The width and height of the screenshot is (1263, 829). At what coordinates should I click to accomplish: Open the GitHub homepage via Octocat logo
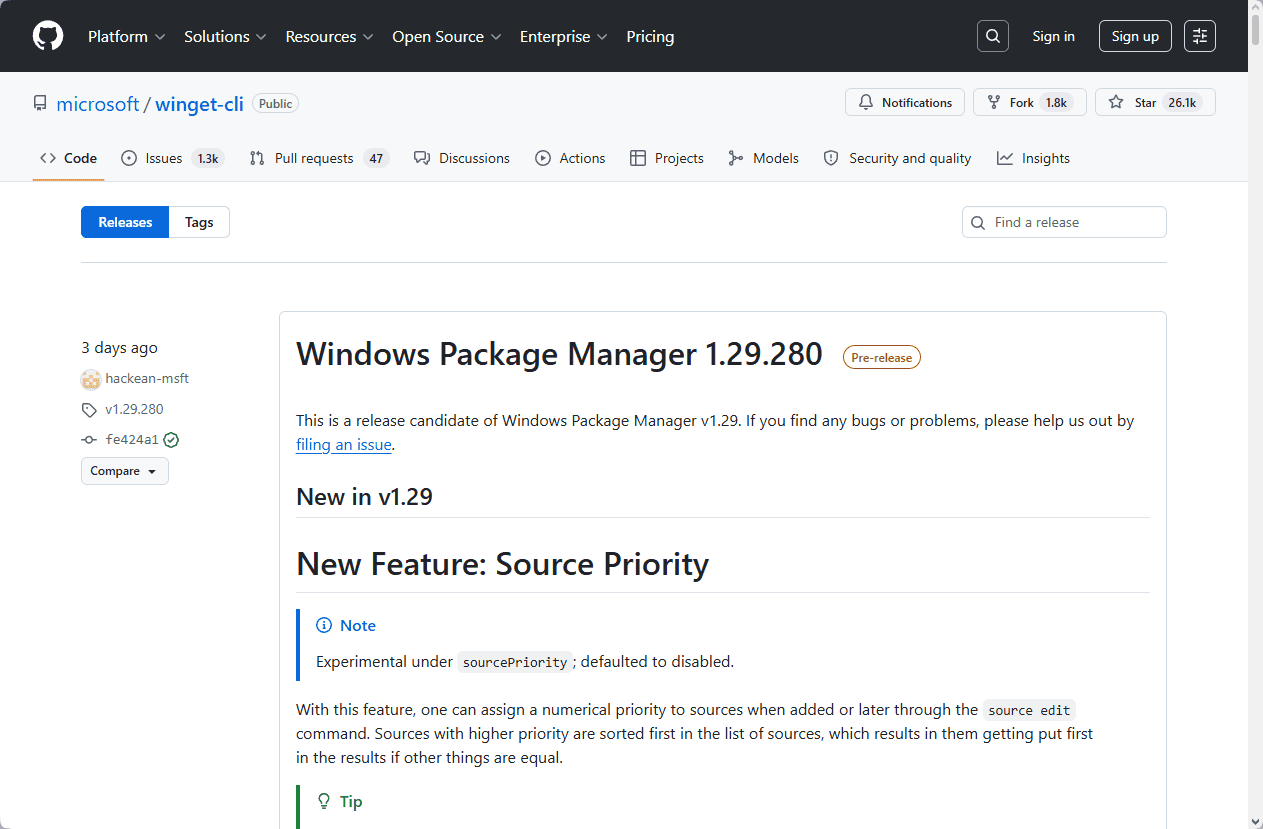[48, 36]
